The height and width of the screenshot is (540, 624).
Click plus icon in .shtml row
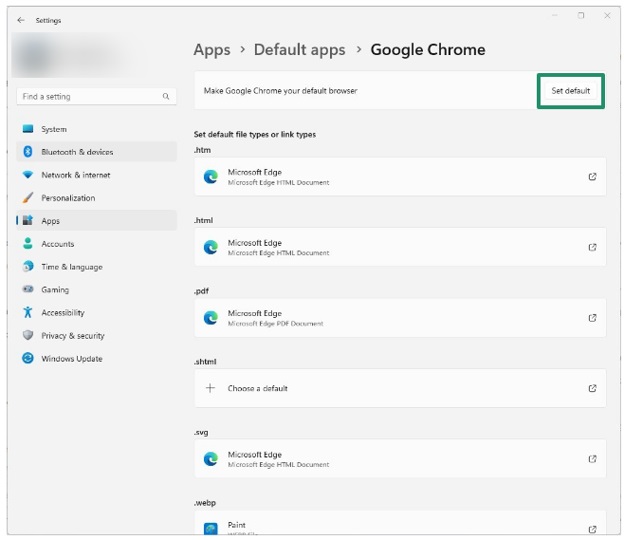point(210,388)
